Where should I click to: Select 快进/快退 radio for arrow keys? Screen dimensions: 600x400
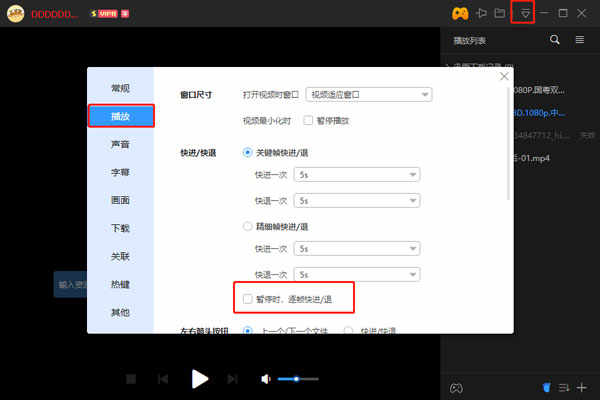click(348, 330)
